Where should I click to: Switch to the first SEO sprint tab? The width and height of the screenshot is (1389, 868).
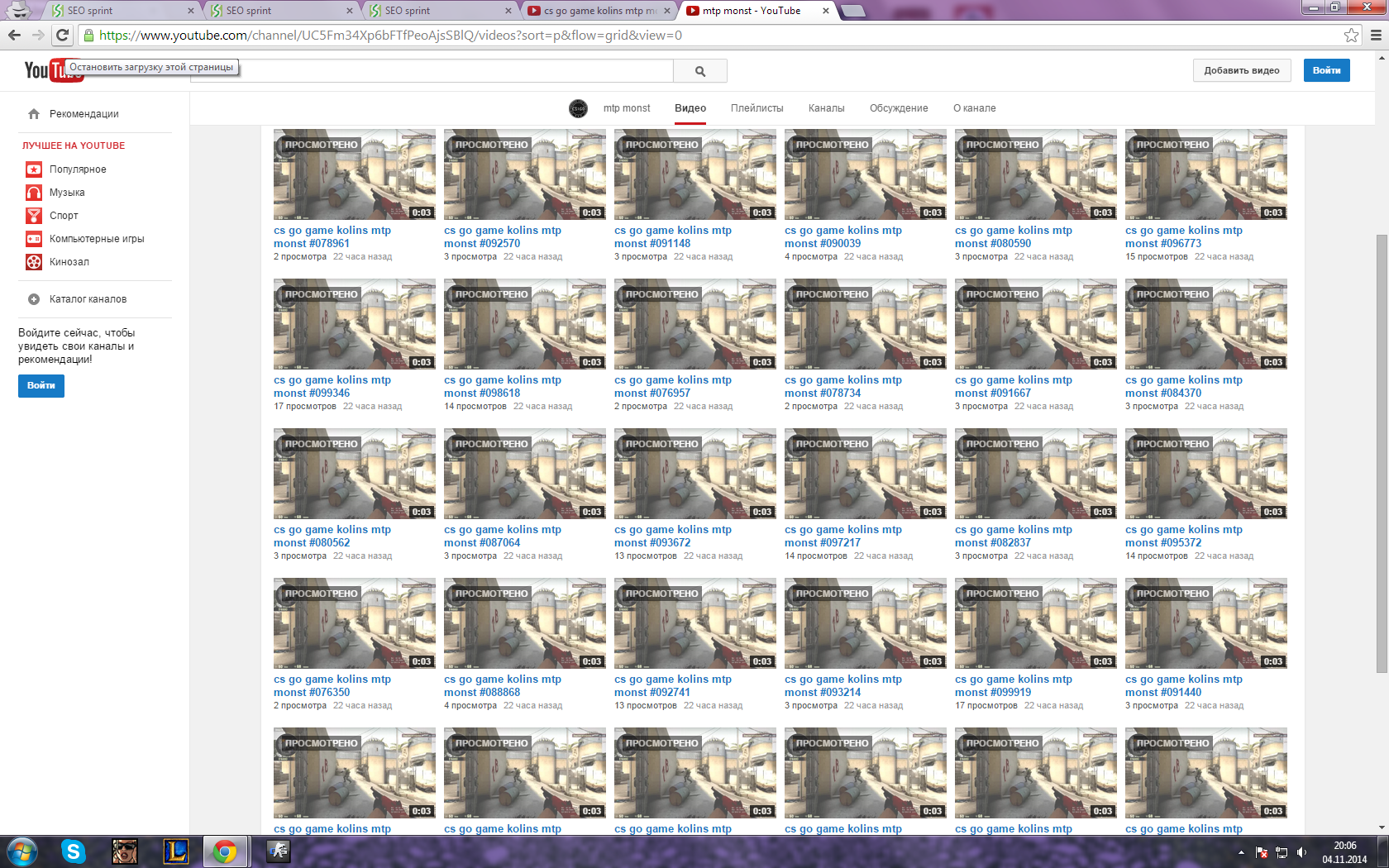click(x=122, y=11)
